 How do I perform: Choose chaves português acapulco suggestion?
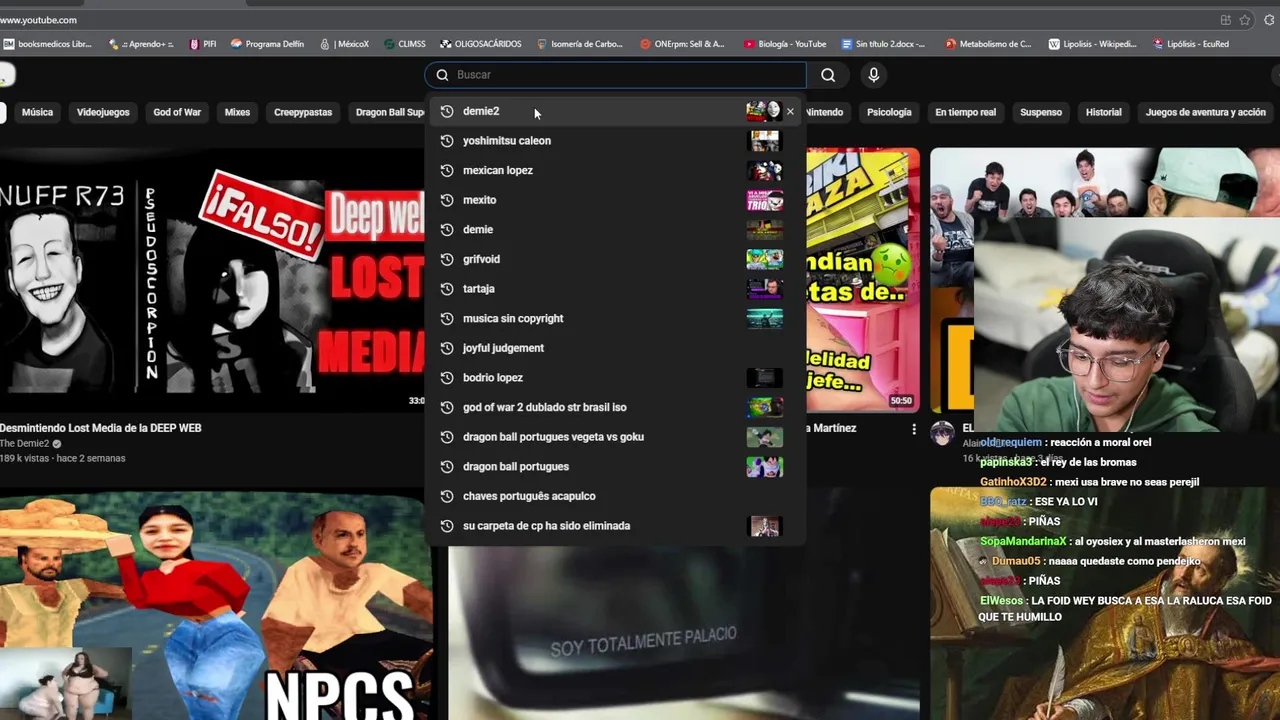tap(615, 496)
